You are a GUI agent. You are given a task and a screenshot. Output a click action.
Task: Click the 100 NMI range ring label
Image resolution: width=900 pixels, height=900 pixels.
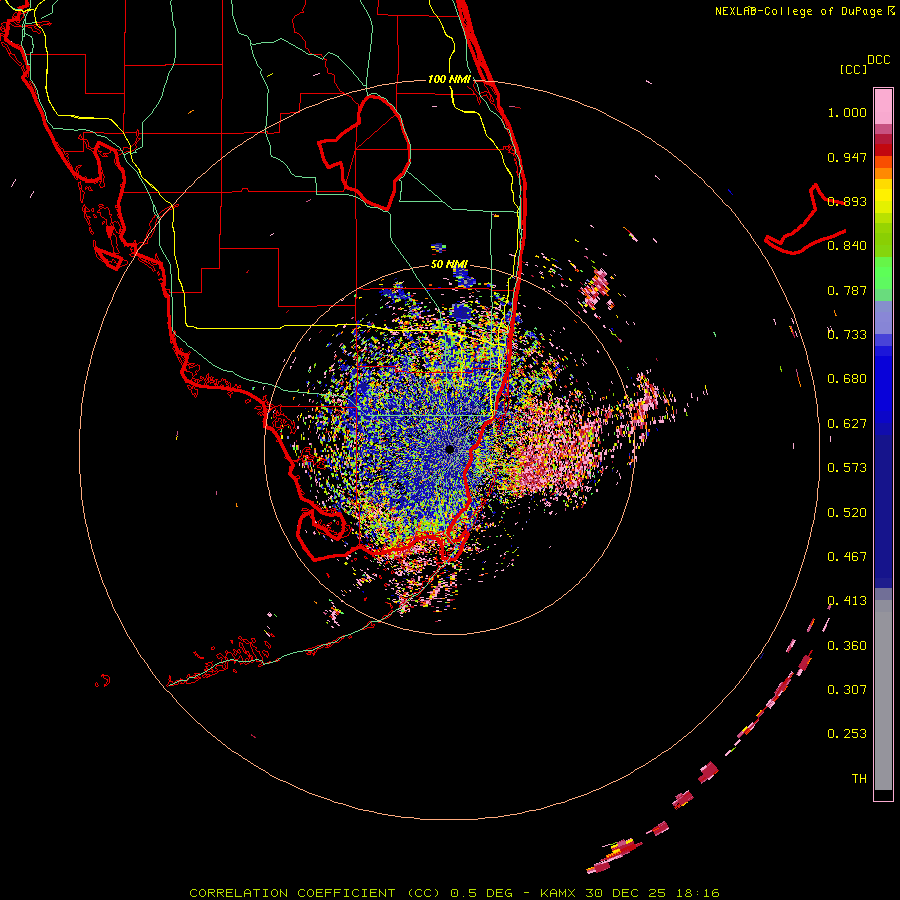tap(449, 79)
